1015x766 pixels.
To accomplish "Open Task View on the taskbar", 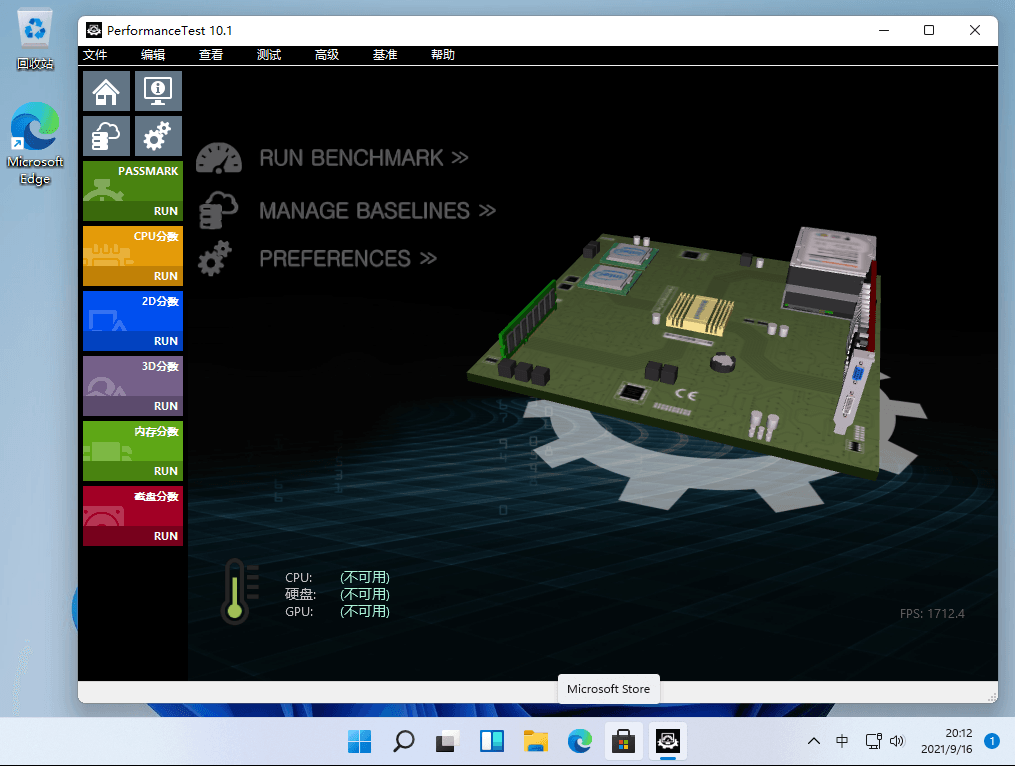I will 447,741.
